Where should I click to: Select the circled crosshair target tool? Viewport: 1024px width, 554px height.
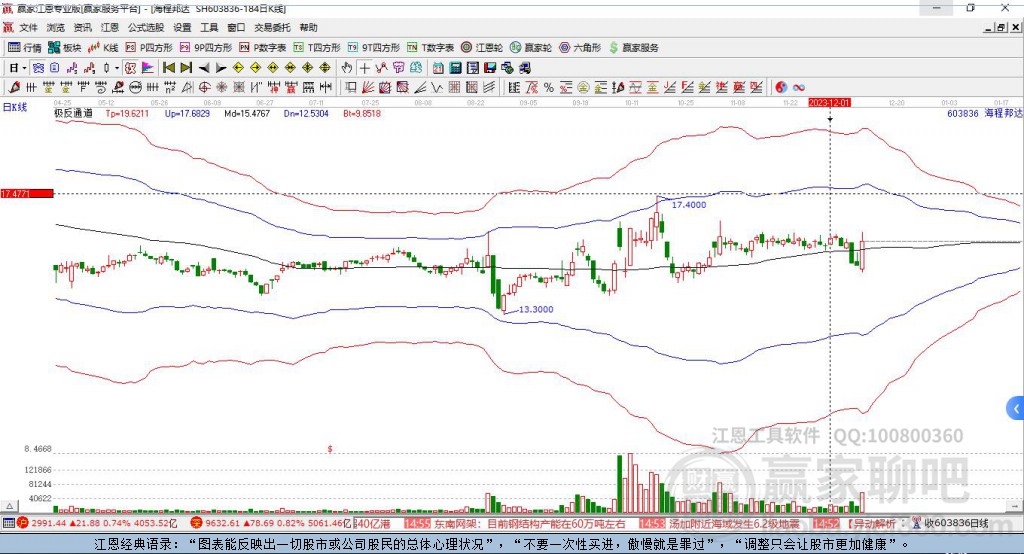204,88
